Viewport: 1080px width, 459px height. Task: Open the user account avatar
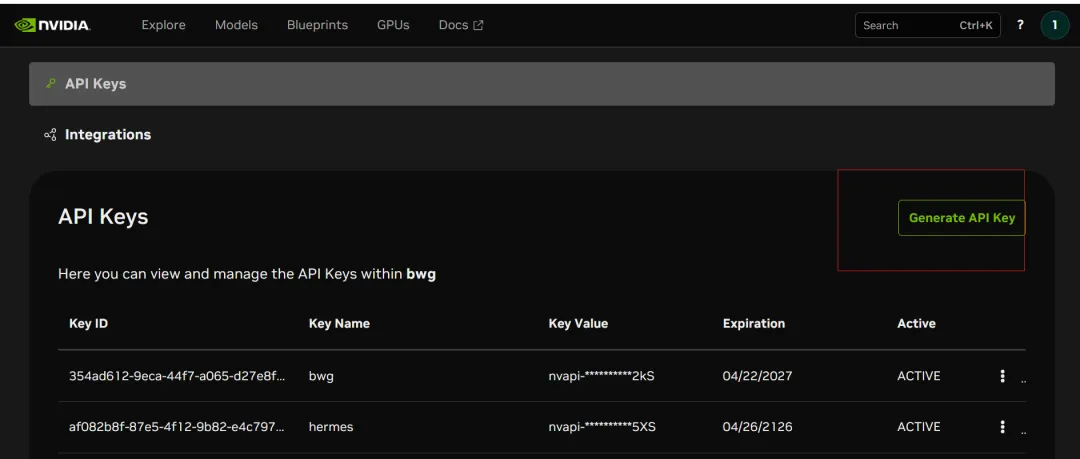tap(1055, 25)
